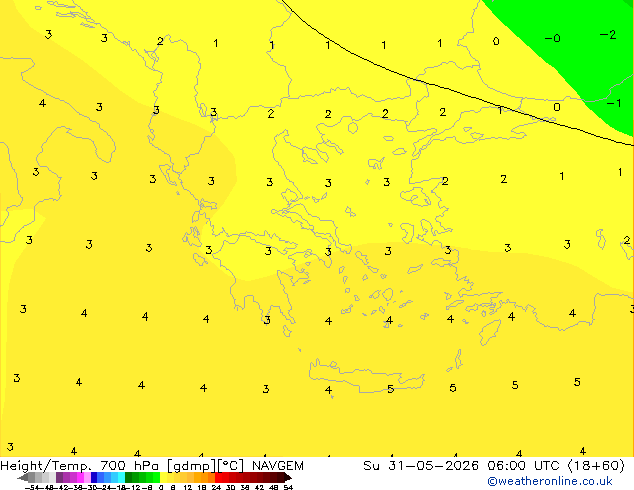Click the "700 hPa" level label

click(129, 466)
